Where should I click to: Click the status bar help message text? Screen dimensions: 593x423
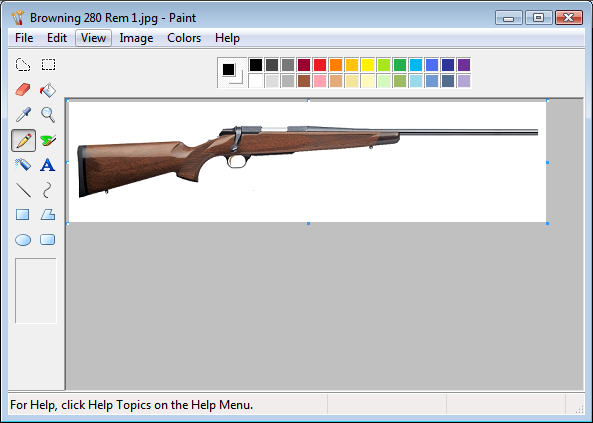click(132, 405)
